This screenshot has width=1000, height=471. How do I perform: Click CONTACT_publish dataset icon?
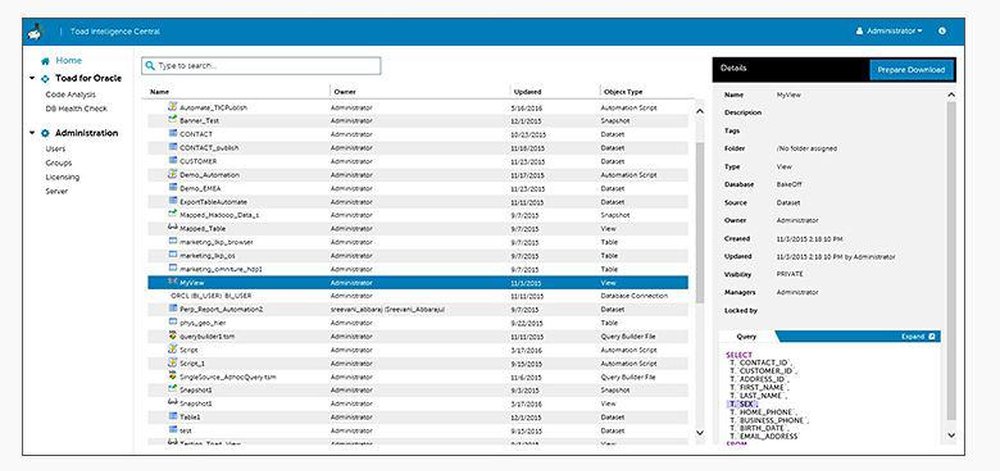click(x=172, y=147)
